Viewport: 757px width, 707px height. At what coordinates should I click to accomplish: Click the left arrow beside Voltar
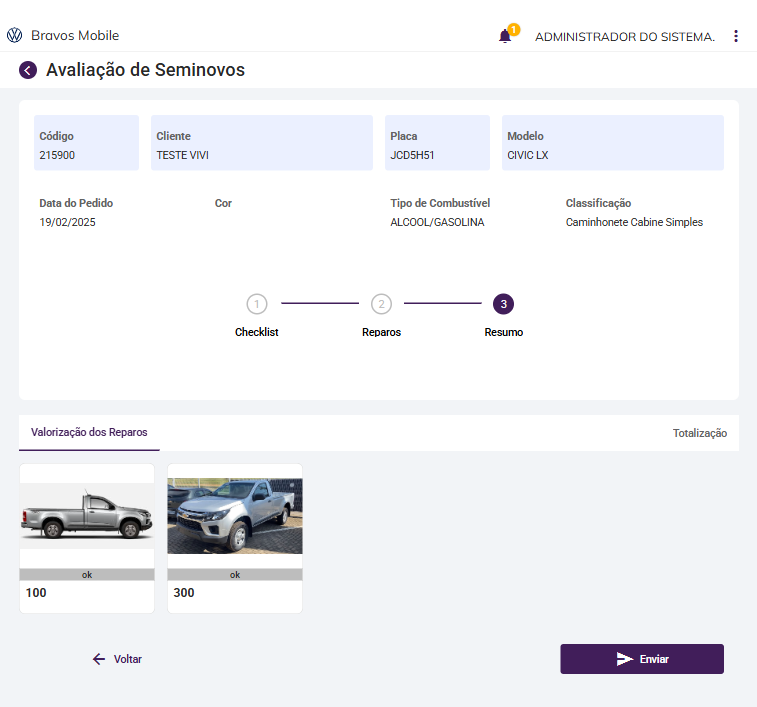pos(99,659)
